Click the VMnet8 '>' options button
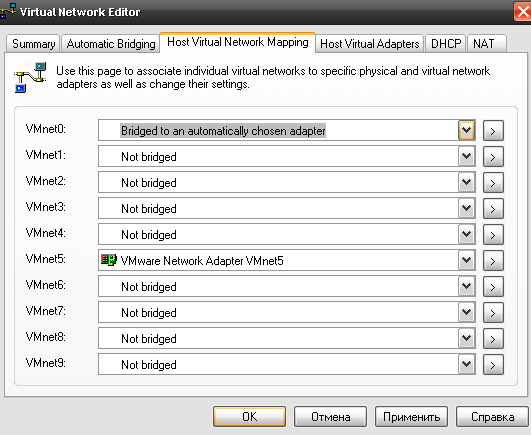The height and width of the screenshot is (435, 531). [x=493, y=339]
